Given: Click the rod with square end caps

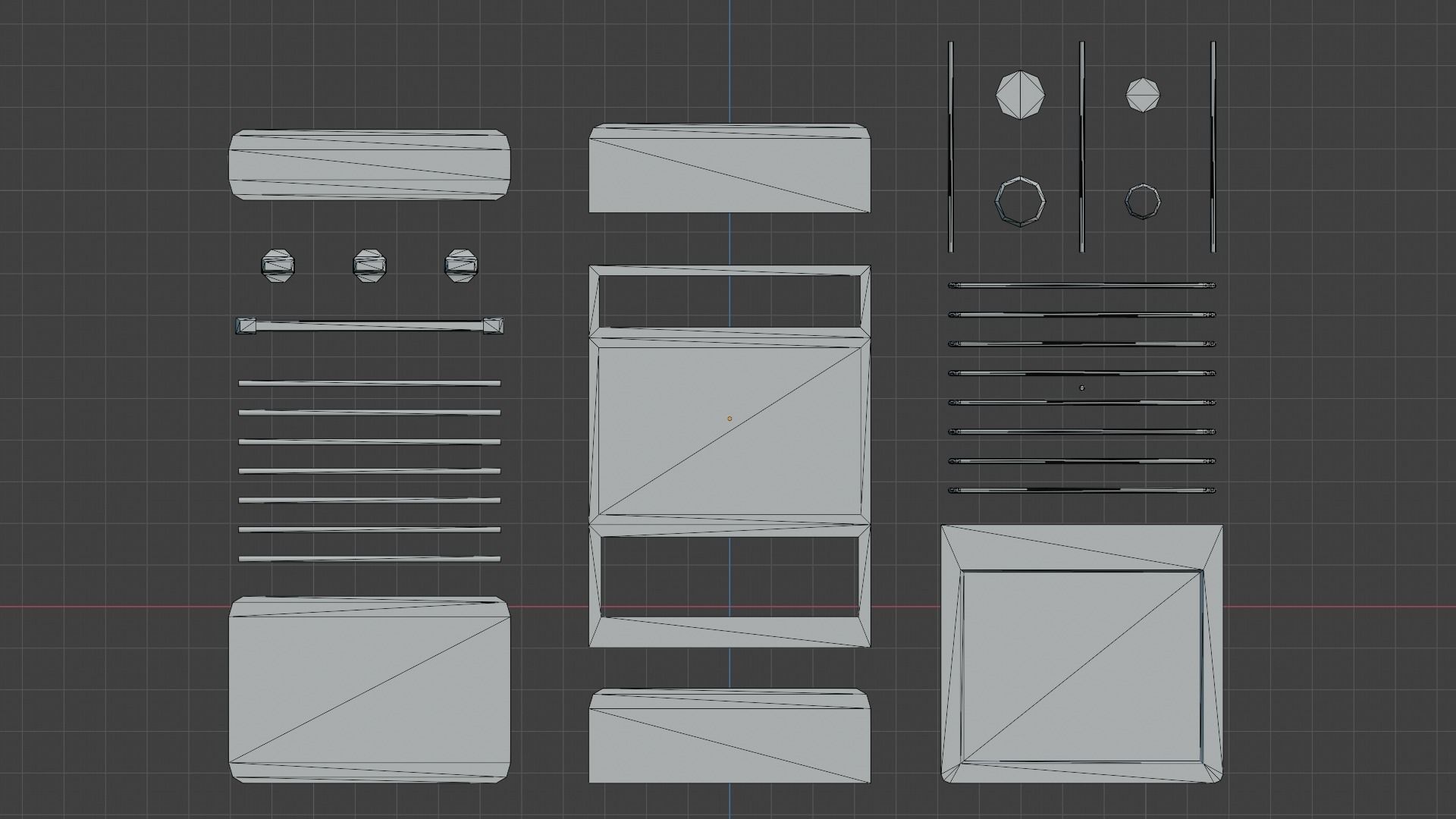Looking at the screenshot, I should 369,326.
